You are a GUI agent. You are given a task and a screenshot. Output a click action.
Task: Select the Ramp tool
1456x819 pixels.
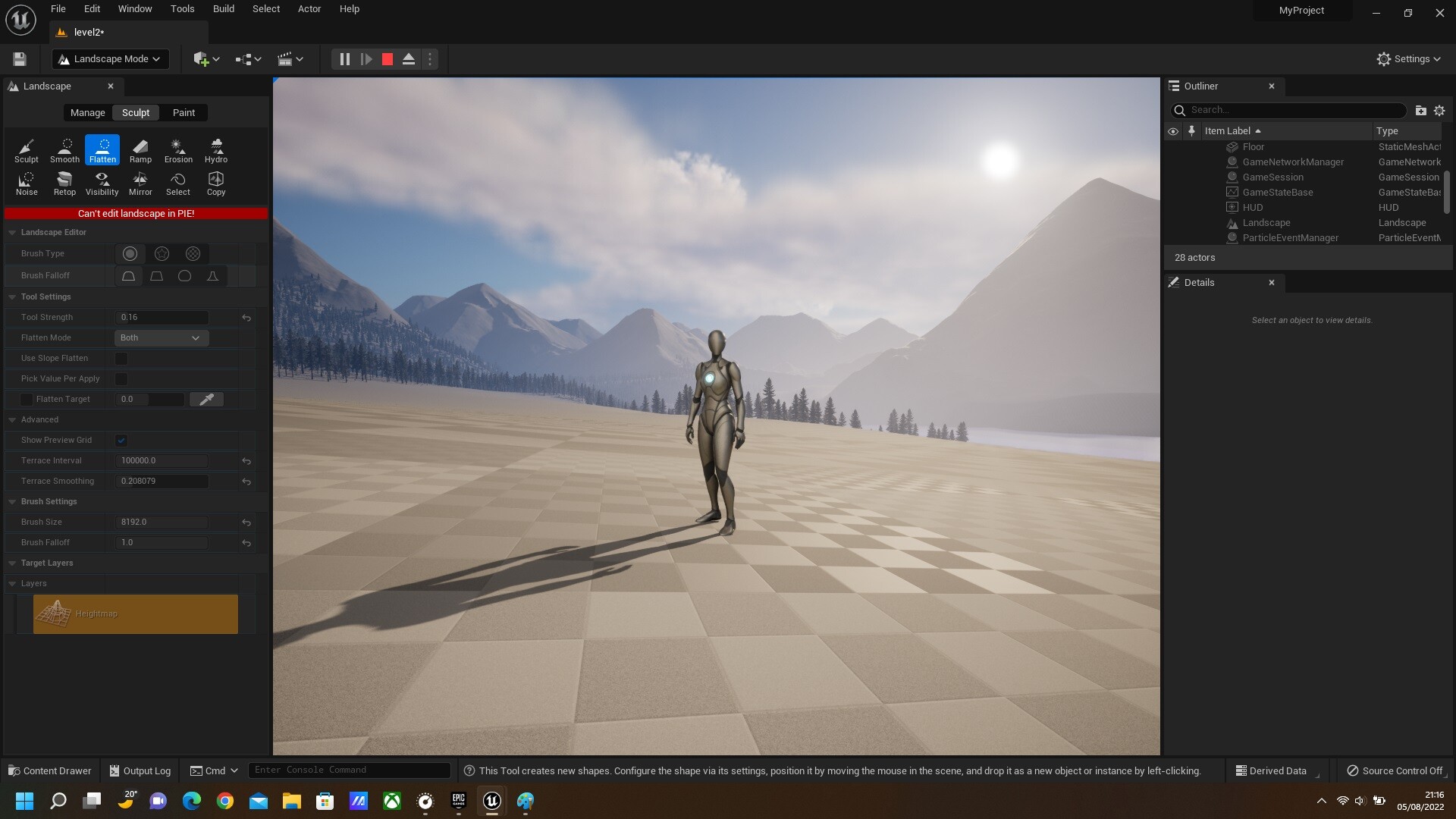pos(140,150)
